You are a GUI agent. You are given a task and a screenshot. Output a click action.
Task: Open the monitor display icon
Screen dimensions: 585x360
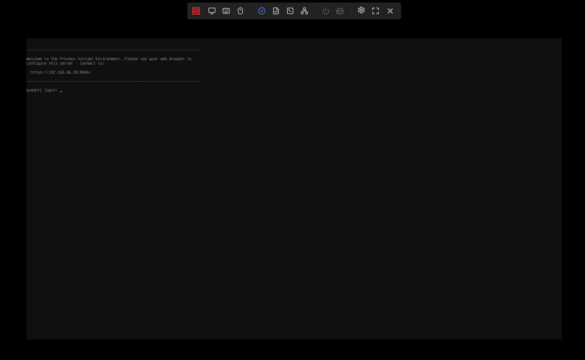tap(212, 11)
